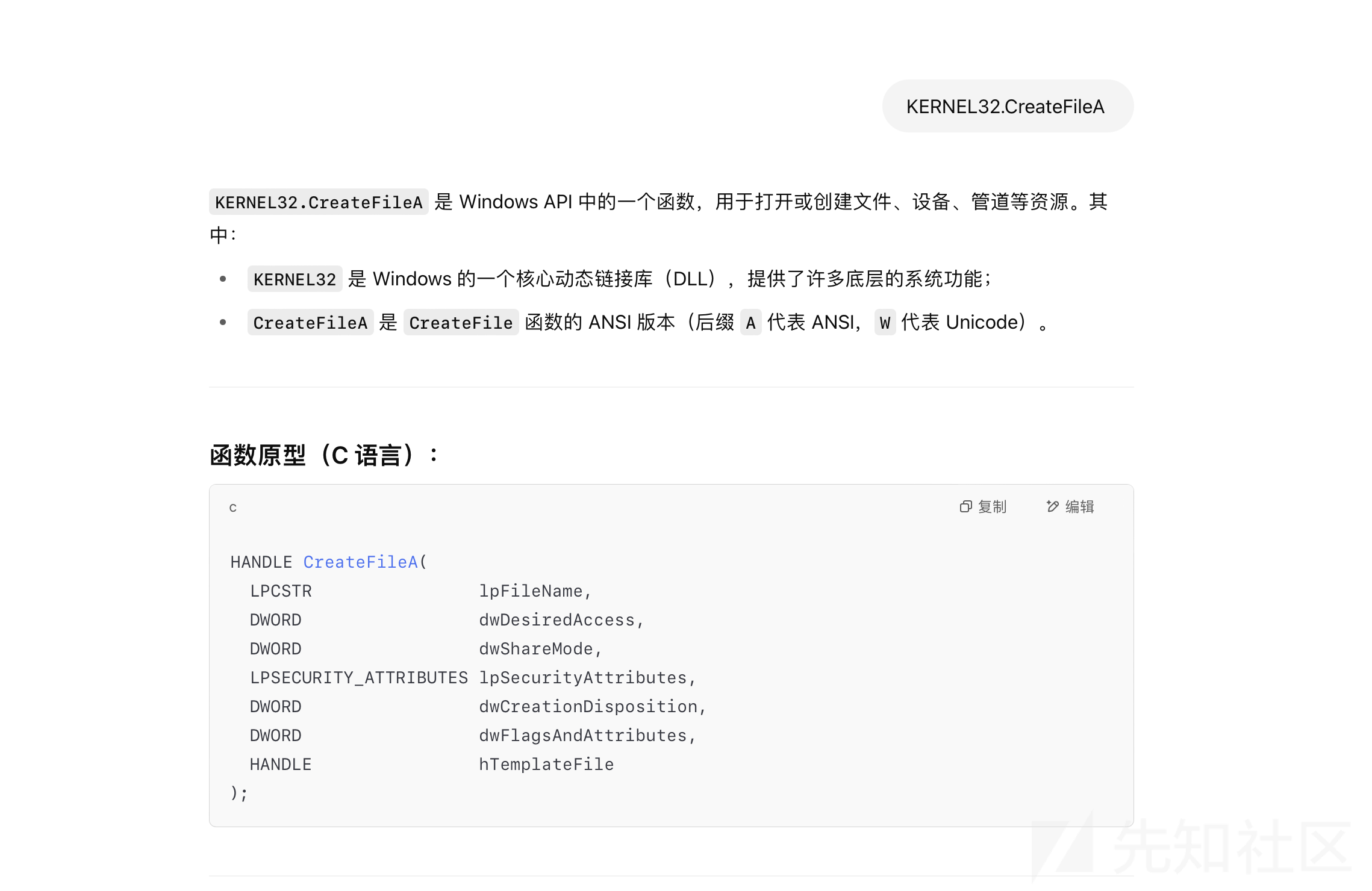This screenshot has width=1372, height=891.
Task: Click the 复制 label in code block header
Action: pyautogui.click(x=993, y=507)
